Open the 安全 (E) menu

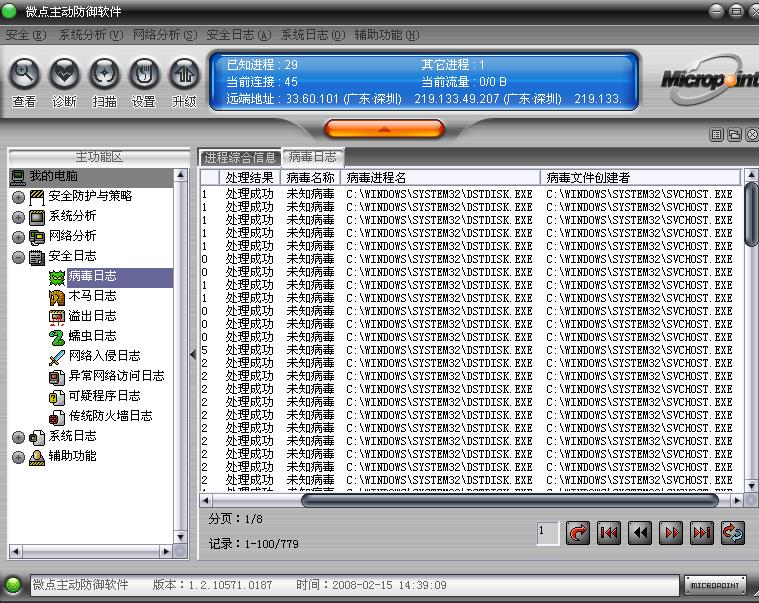25,35
